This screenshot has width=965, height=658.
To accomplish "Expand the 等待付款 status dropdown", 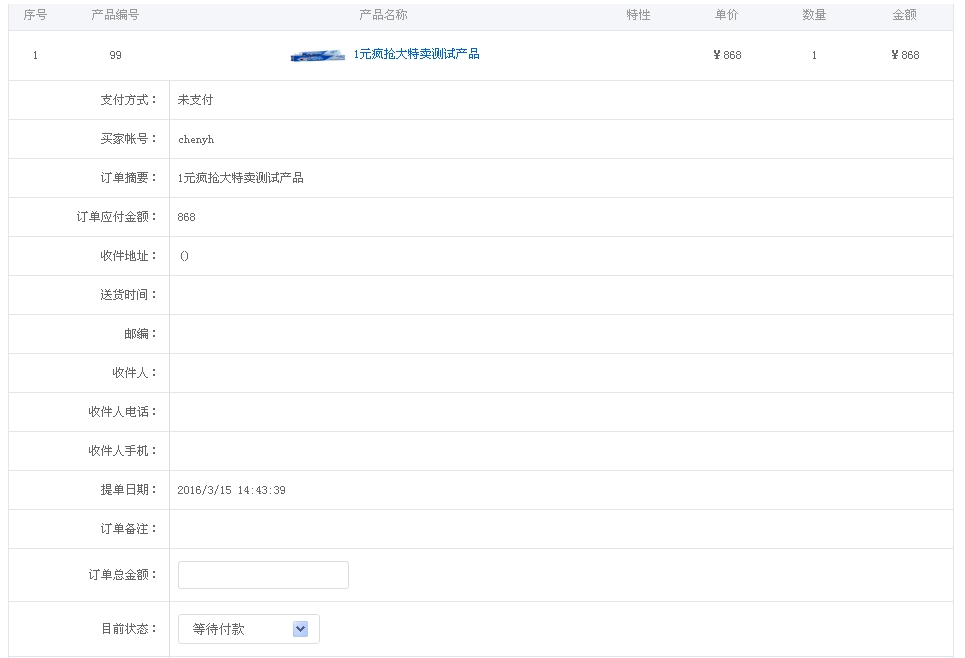I will (249, 629).
